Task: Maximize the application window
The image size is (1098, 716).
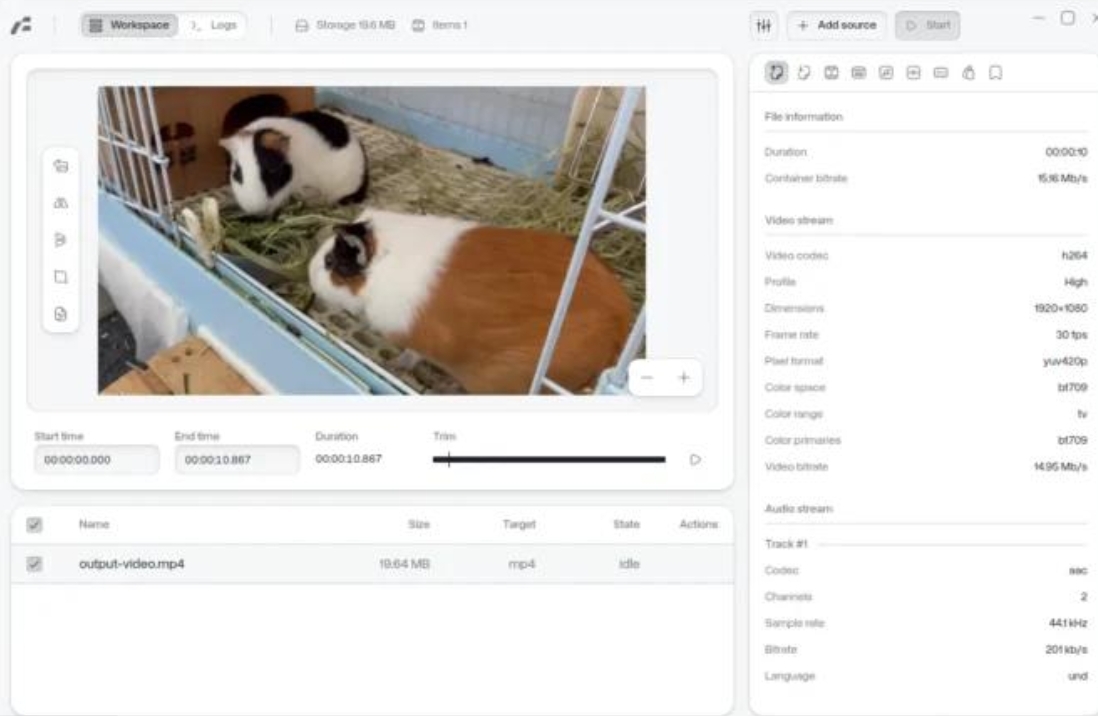Action: pyautogui.click(x=1068, y=18)
